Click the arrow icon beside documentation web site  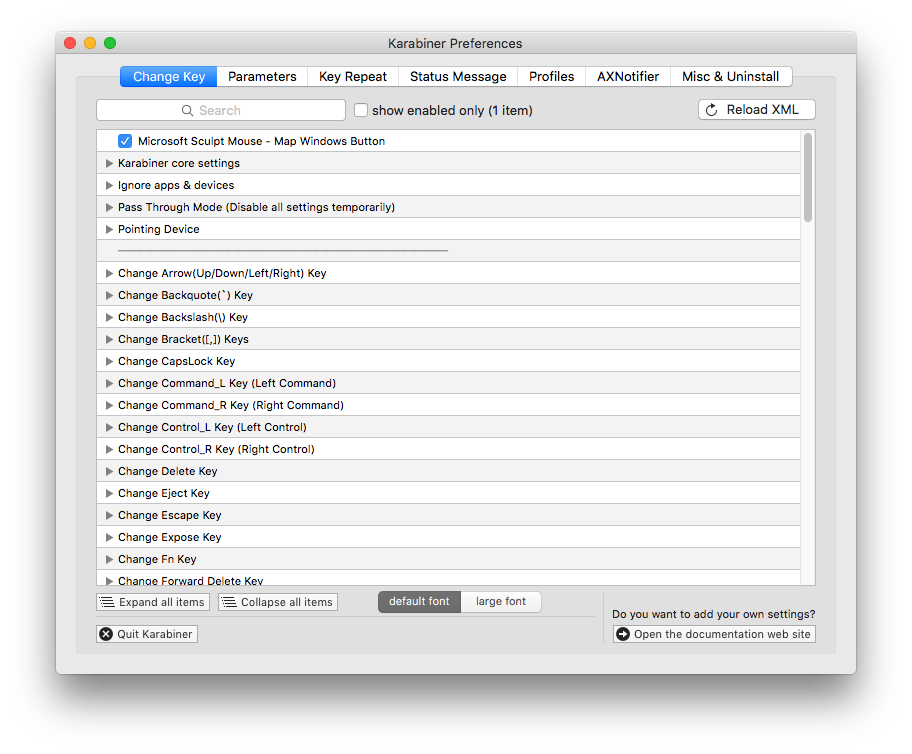(623, 634)
